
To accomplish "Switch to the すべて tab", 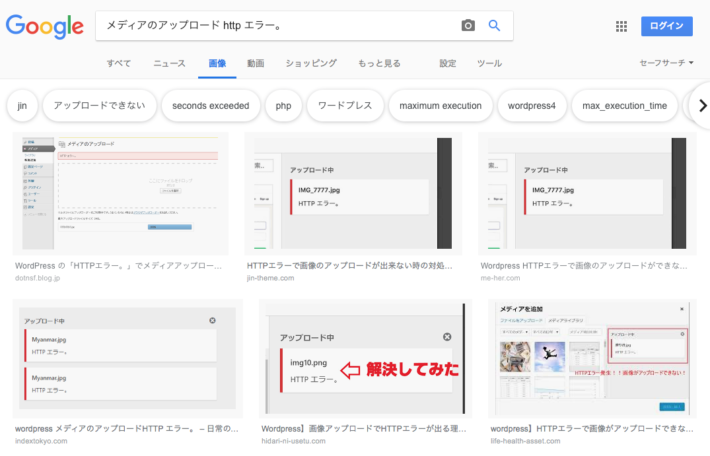I will tap(119, 63).
